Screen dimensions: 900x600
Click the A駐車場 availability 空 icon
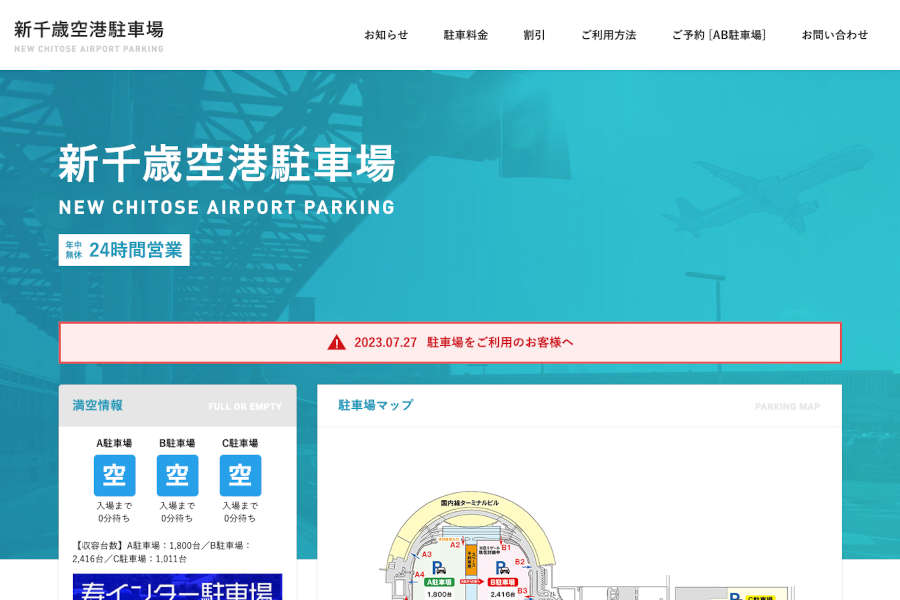(x=114, y=475)
